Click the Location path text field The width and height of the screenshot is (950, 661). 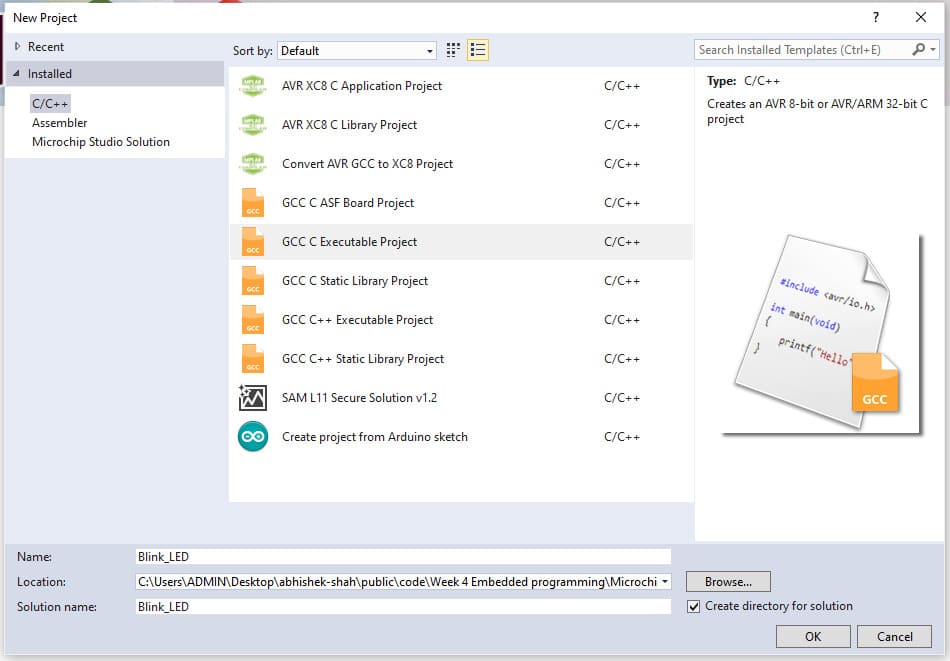(397, 582)
